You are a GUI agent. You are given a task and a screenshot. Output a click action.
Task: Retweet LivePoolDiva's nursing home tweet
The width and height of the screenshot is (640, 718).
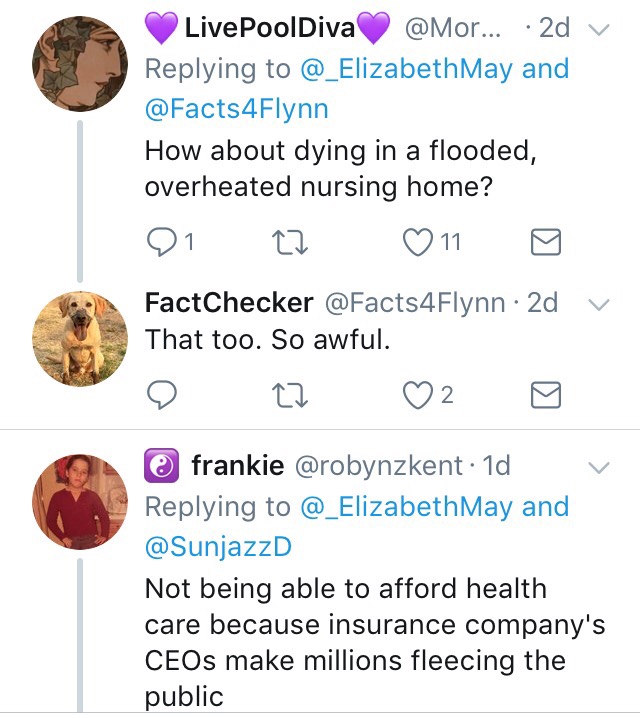[289, 241]
